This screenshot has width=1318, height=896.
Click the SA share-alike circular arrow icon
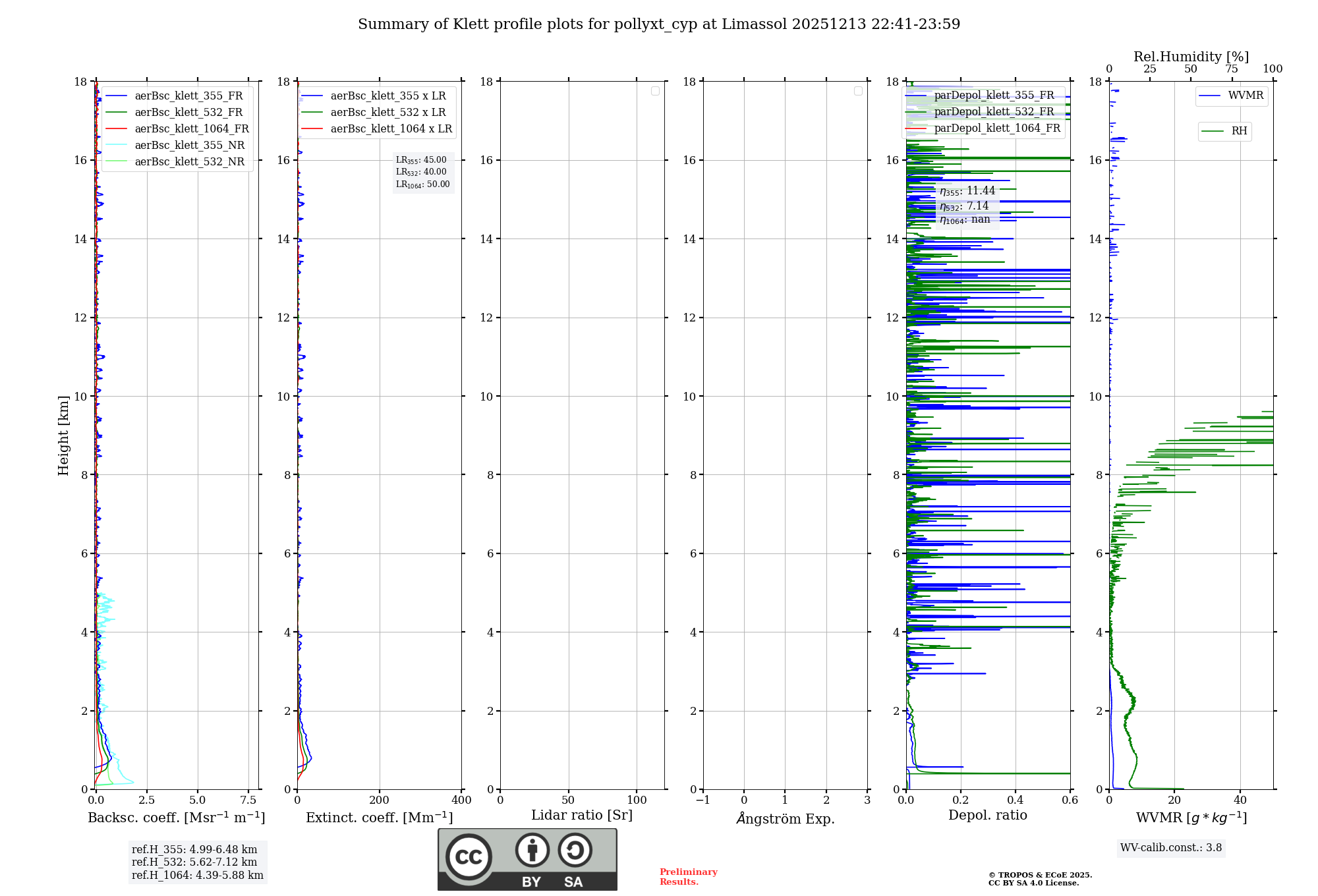(x=575, y=850)
